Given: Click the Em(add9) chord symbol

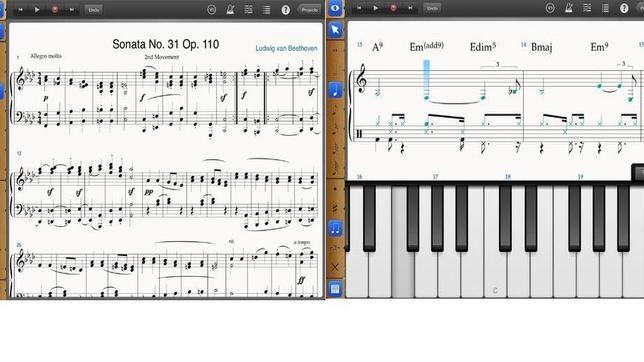Looking at the screenshot, I should 426,46.
